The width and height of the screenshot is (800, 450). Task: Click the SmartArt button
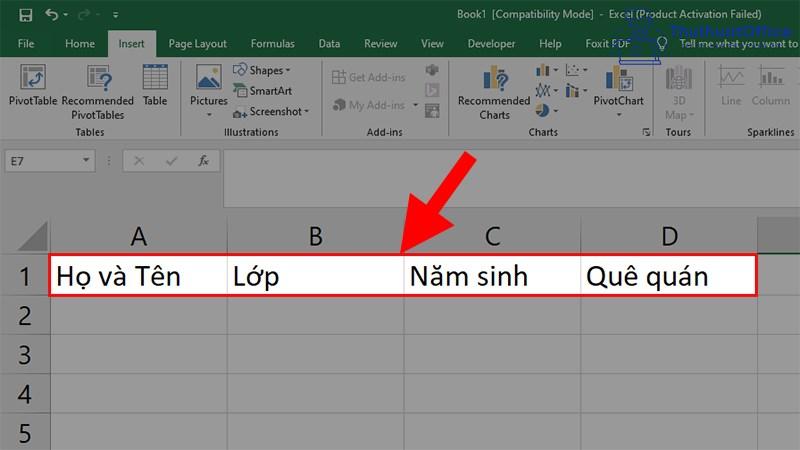263,91
